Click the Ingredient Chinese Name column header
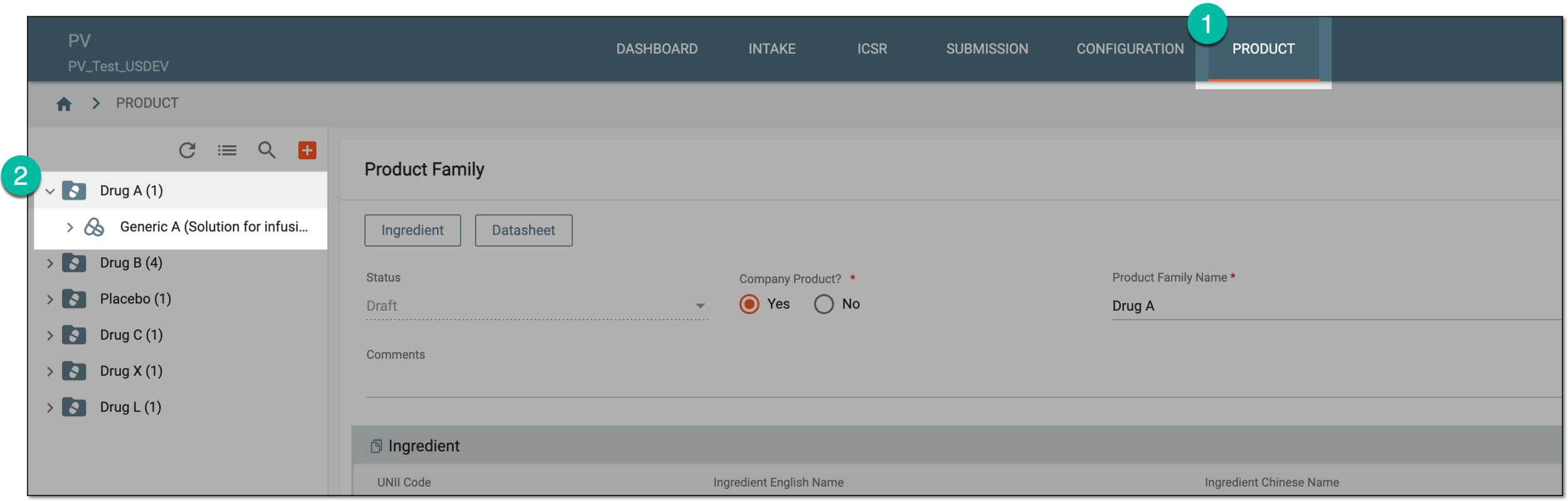Screen dimensions: 1568x501 (x=1271, y=482)
